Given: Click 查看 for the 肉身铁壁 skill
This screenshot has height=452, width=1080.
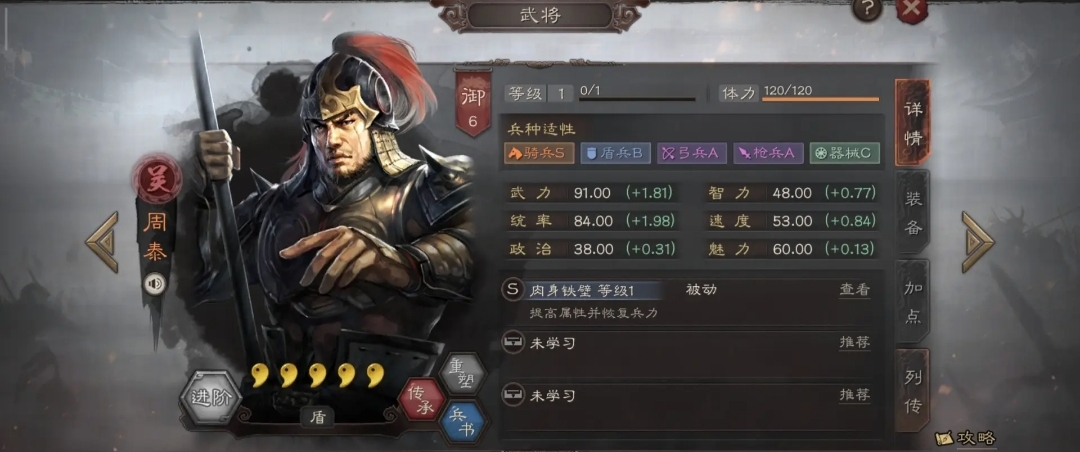Looking at the screenshot, I should click(x=854, y=290).
